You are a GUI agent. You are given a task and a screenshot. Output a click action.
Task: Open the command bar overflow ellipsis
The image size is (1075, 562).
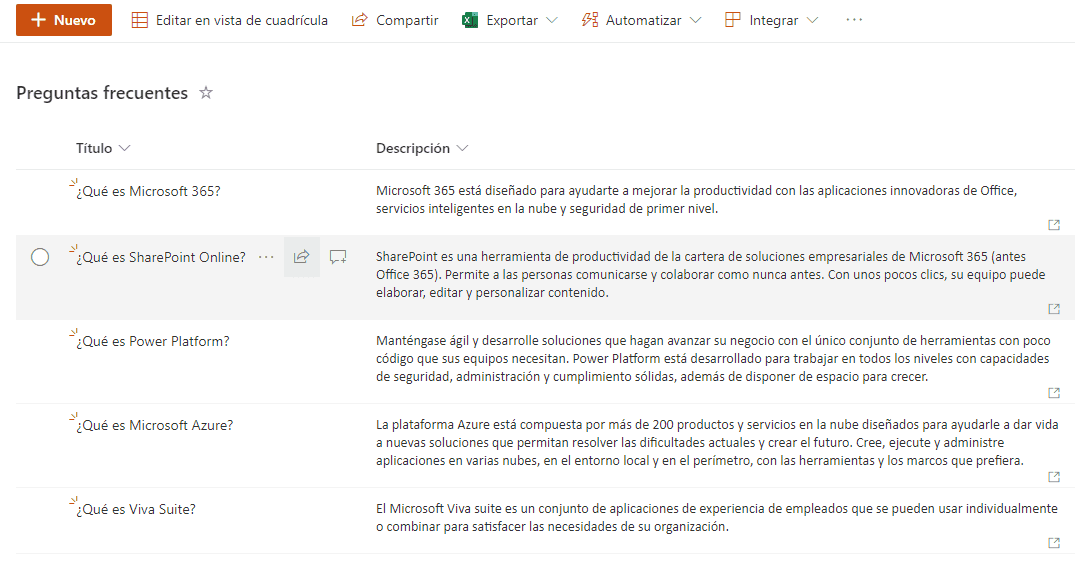pos(854,20)
